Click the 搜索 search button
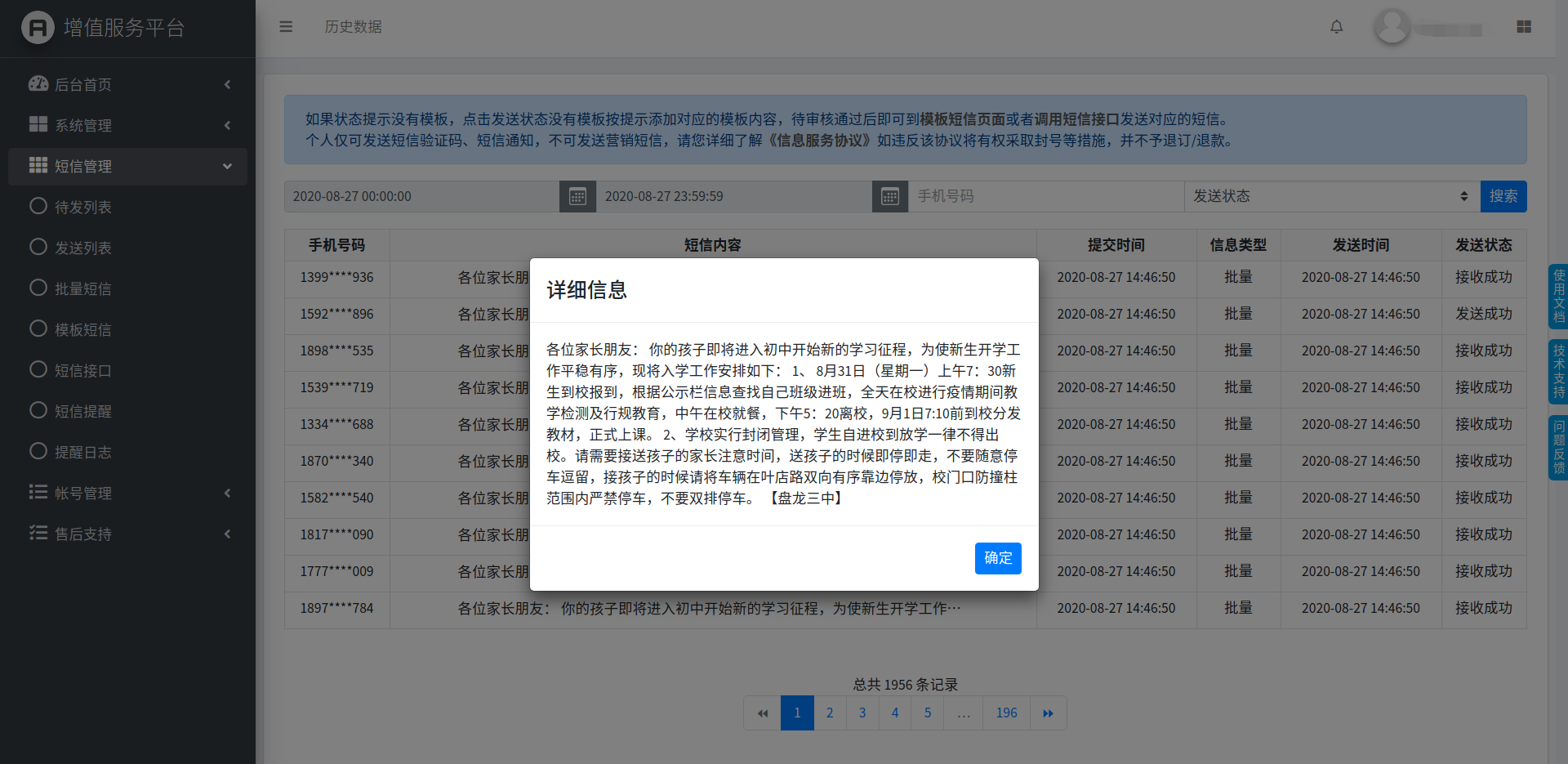This screenshot has width=1568, height=764. pyautogui.click(x=1503, y=197)
